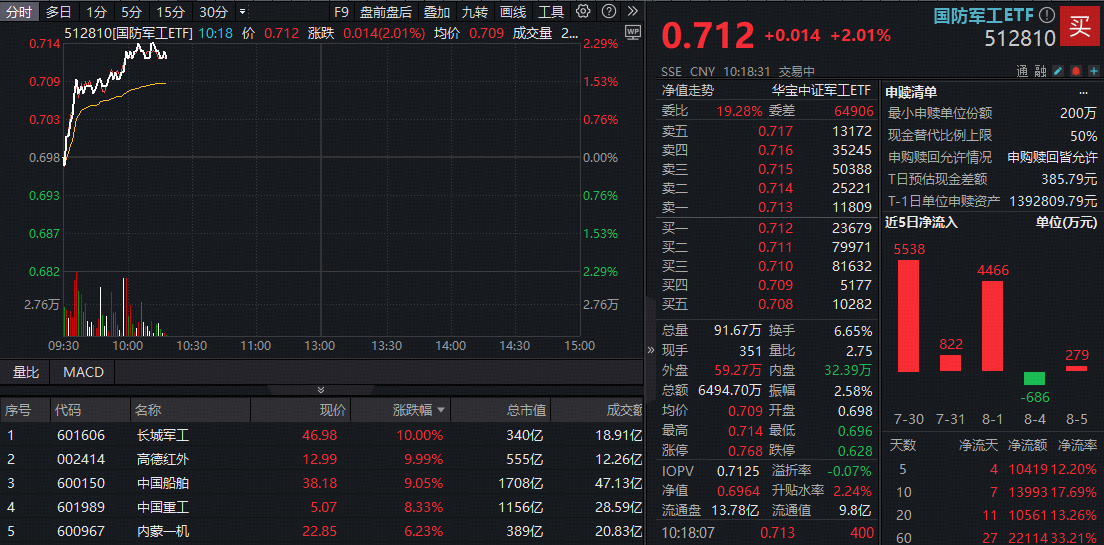Open the 净值走势 net value trend link
Image resolution: width=1104 pixels, height=545 pixels.
[688, 90]
